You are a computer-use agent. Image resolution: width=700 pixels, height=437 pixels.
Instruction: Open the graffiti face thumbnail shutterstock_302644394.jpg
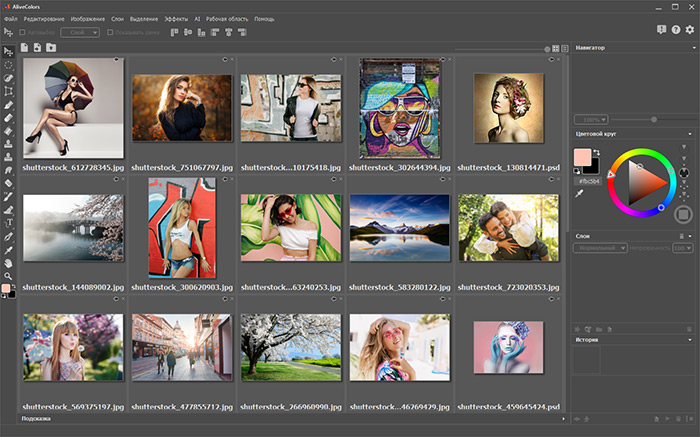(x=400, y=107)
